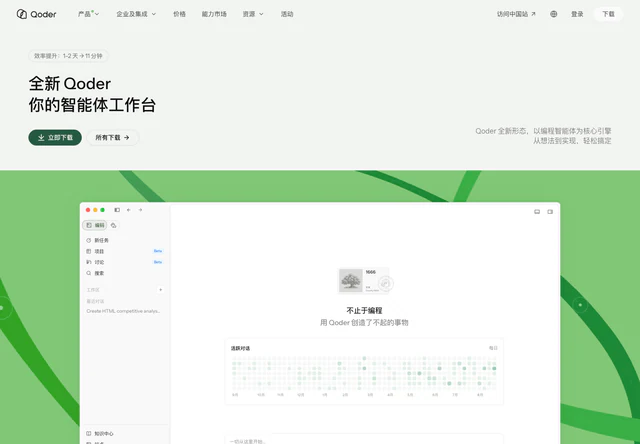Click 登录 to sign in

[577, 14]
